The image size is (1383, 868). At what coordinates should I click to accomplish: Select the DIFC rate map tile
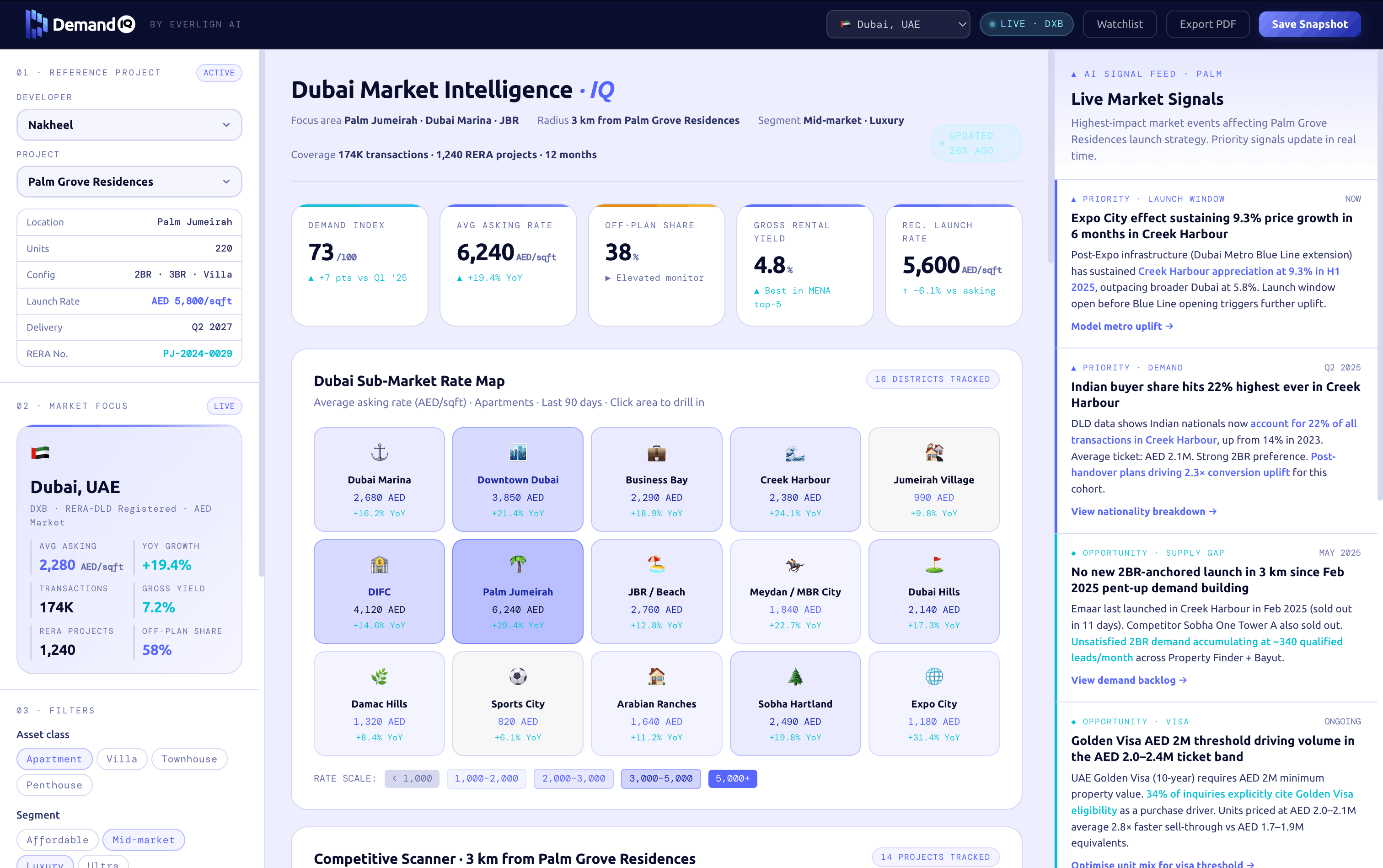[380, 591]
